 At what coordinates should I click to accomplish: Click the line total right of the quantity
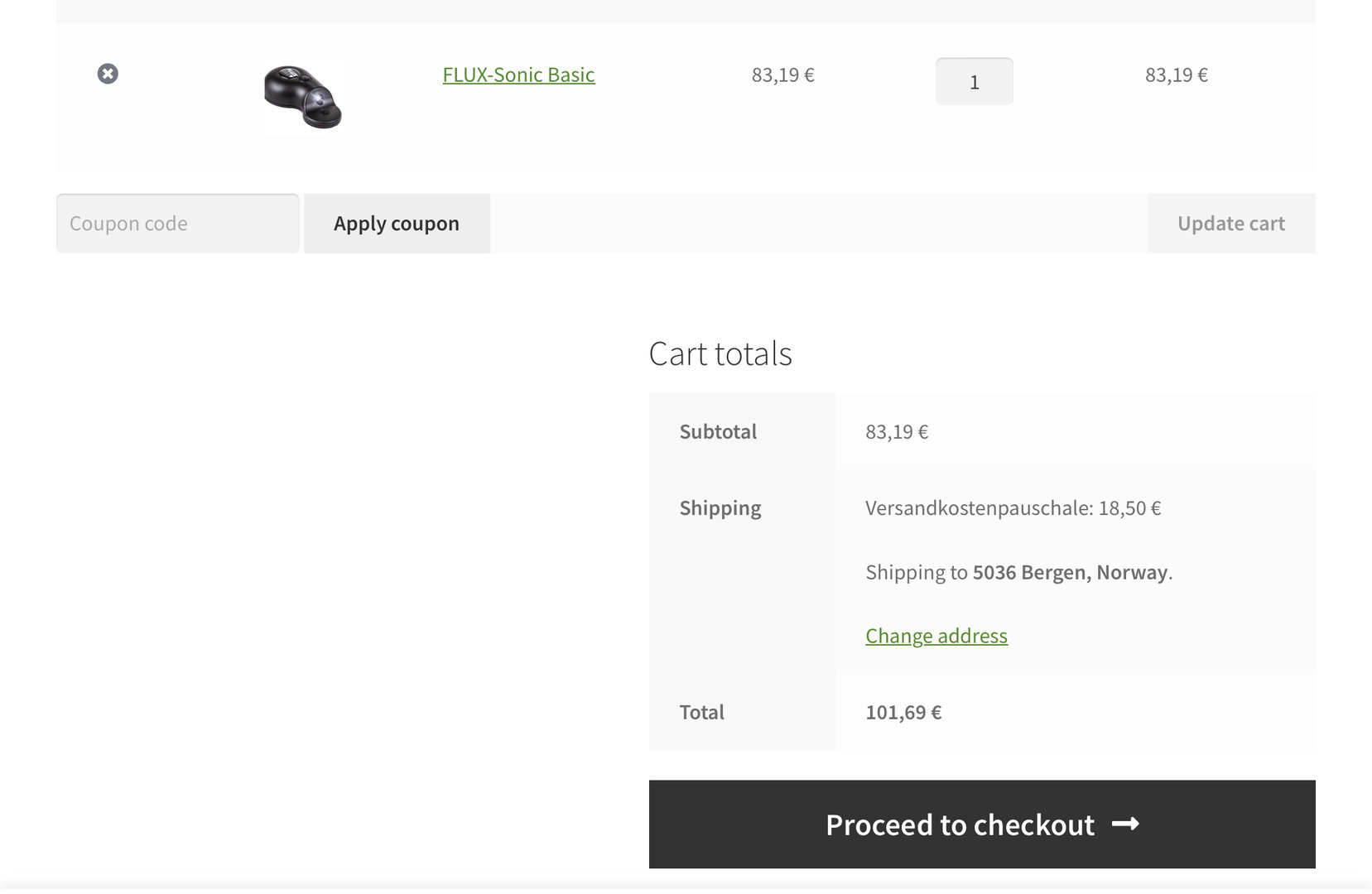(x=1176, y=74)
